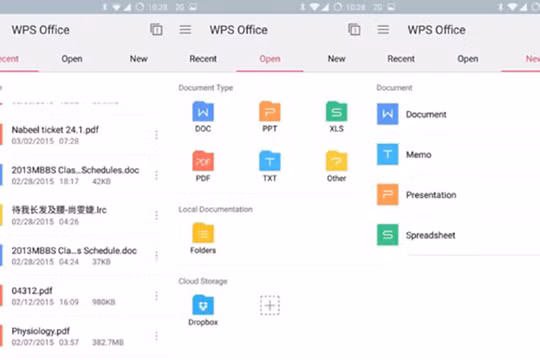Tap the open-windows icon on middle screen
The height and width of the screenshot is (360, 540).
point(354,30)
